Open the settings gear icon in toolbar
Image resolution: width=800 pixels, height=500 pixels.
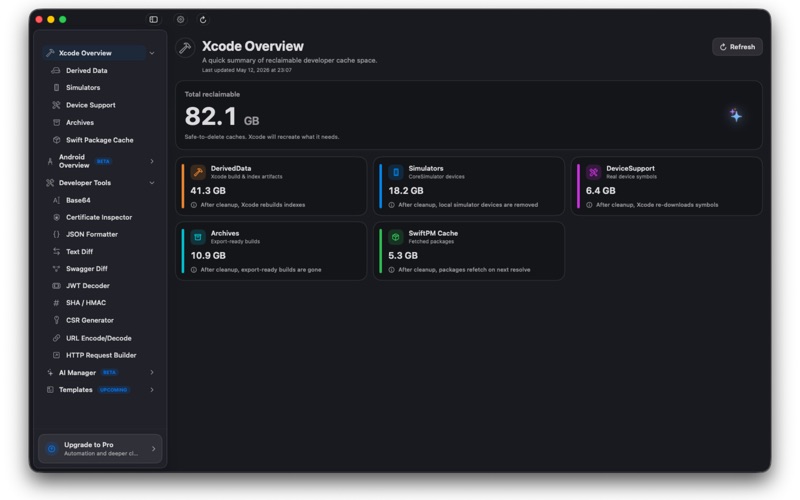pyautogui.click(x=181, y=19)
